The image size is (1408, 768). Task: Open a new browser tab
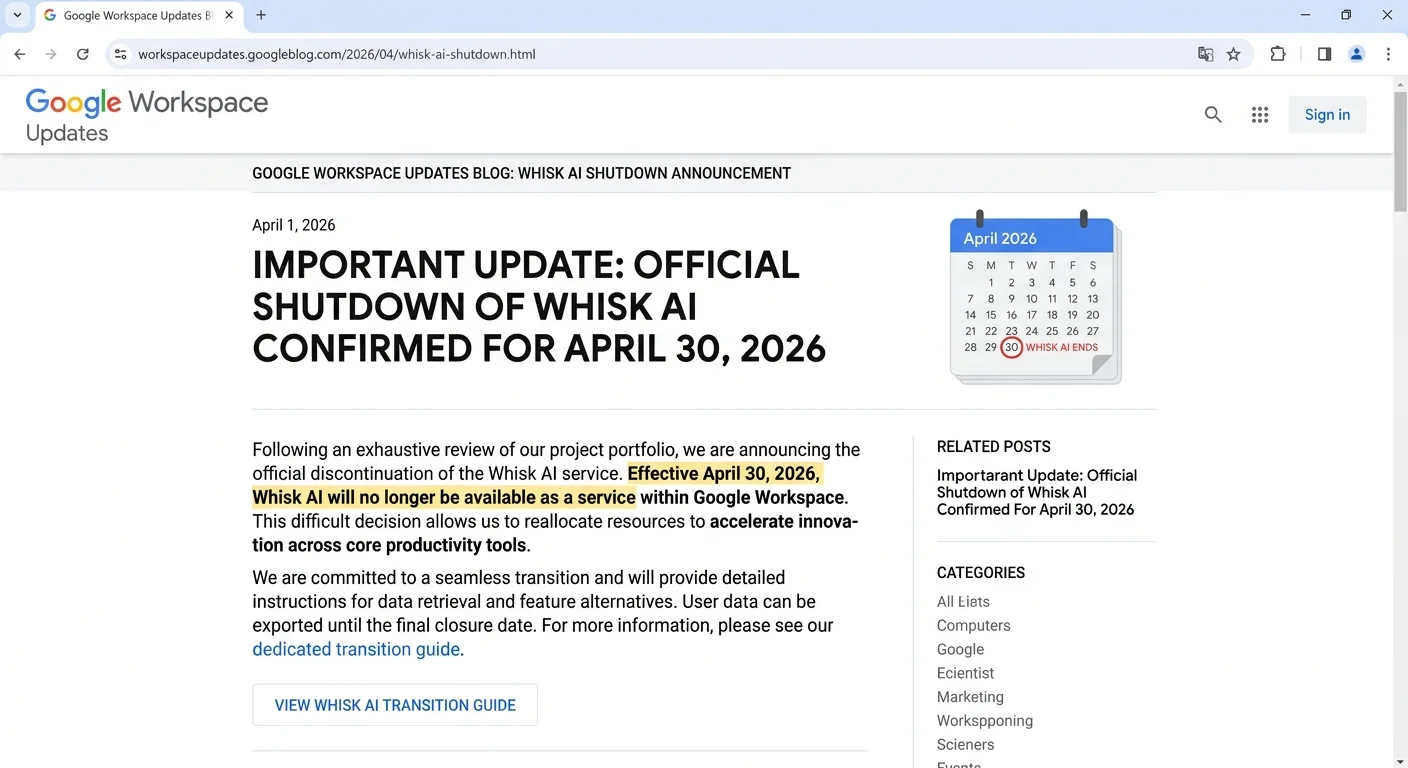(261, 15)
